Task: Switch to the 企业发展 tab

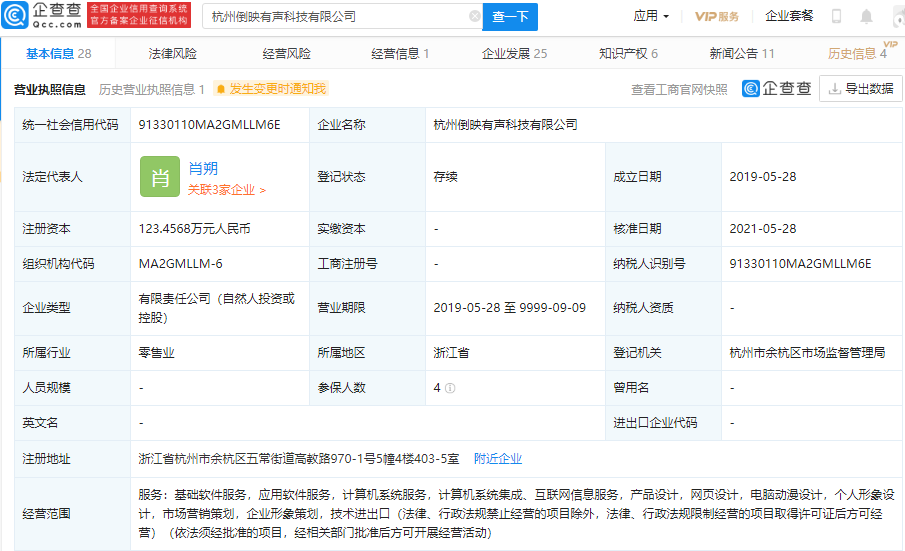Action: [x=514, y=54]
